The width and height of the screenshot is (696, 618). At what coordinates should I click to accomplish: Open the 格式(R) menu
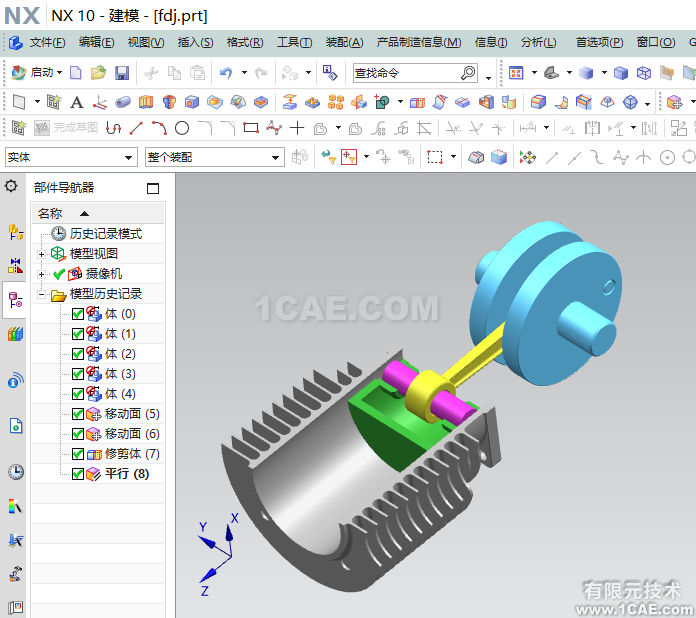tap(245, 43)
